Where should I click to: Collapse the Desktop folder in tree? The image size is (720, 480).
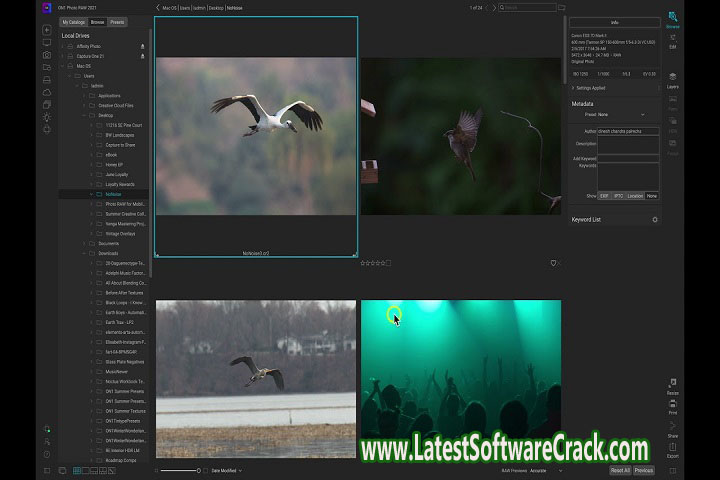click(84, 115)
